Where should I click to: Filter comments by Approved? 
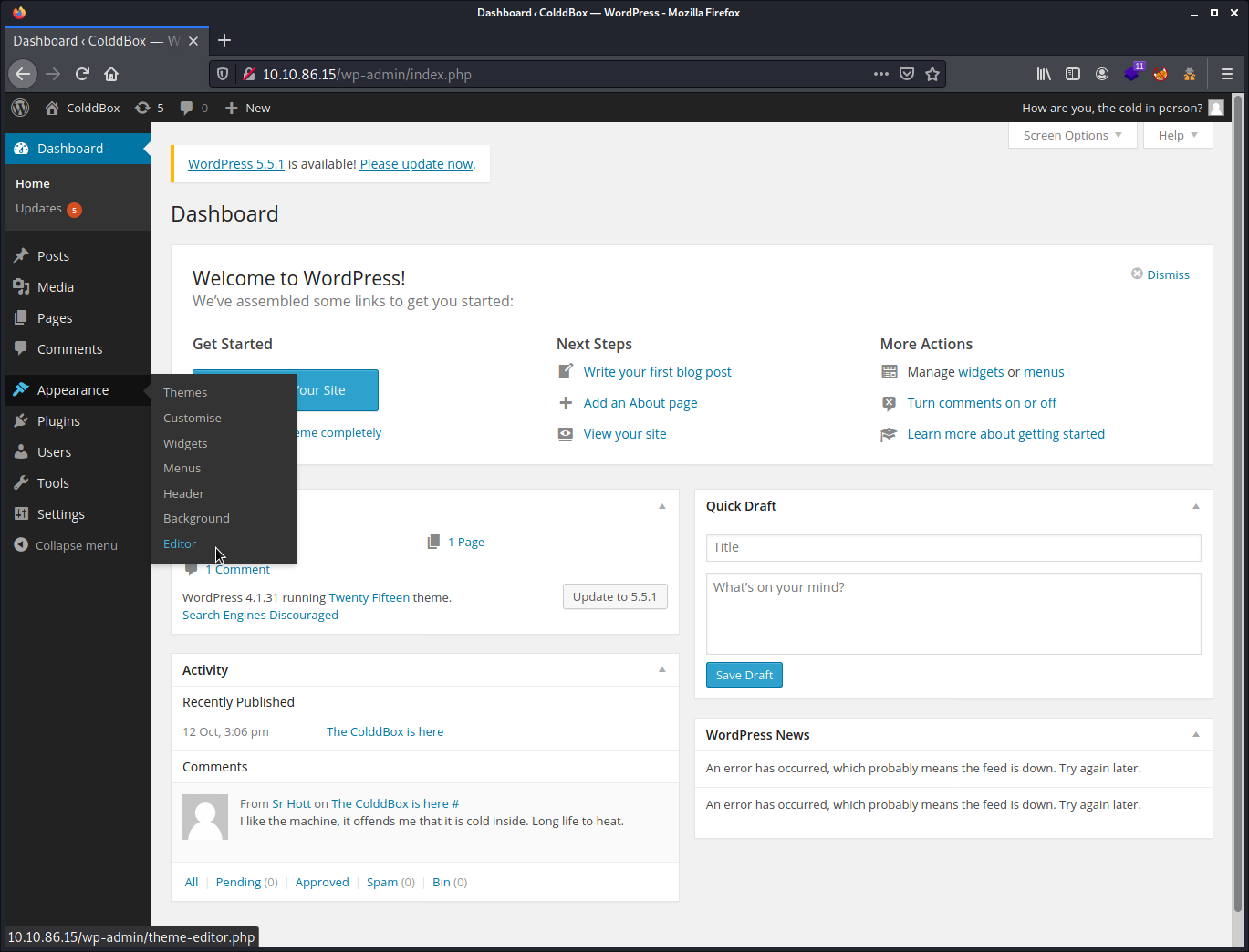click(x=322, y=882)
